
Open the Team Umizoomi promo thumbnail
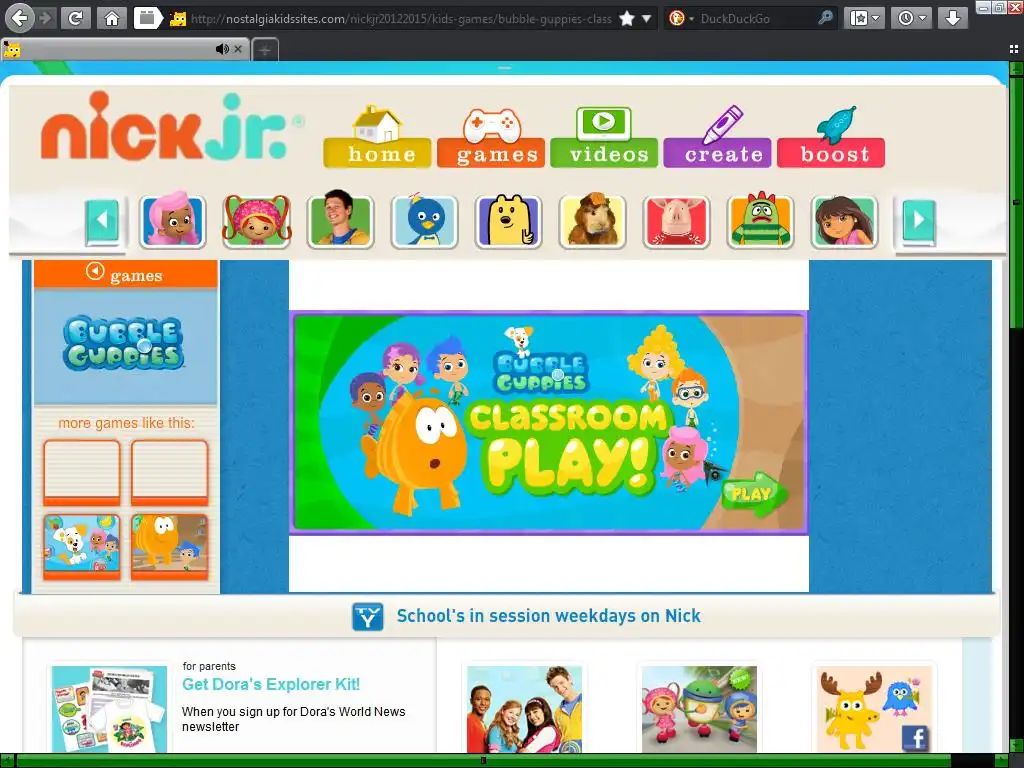tap(699, 709)
